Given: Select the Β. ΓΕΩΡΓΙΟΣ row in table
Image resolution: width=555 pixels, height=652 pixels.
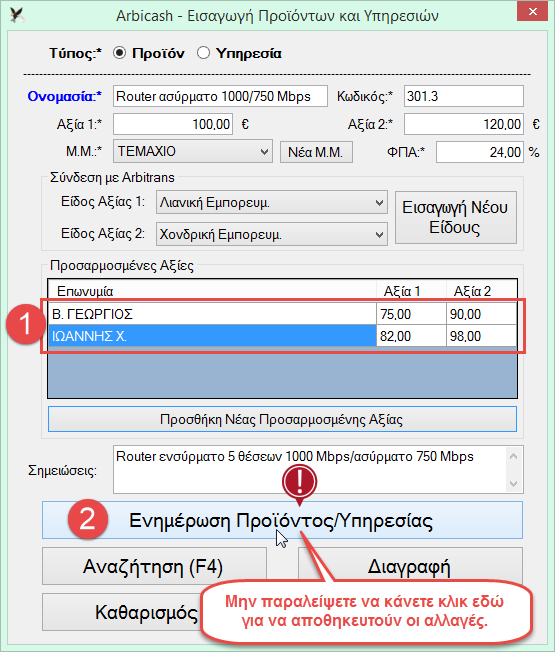Looking at the screenshot, I should [x=282, y=314].
